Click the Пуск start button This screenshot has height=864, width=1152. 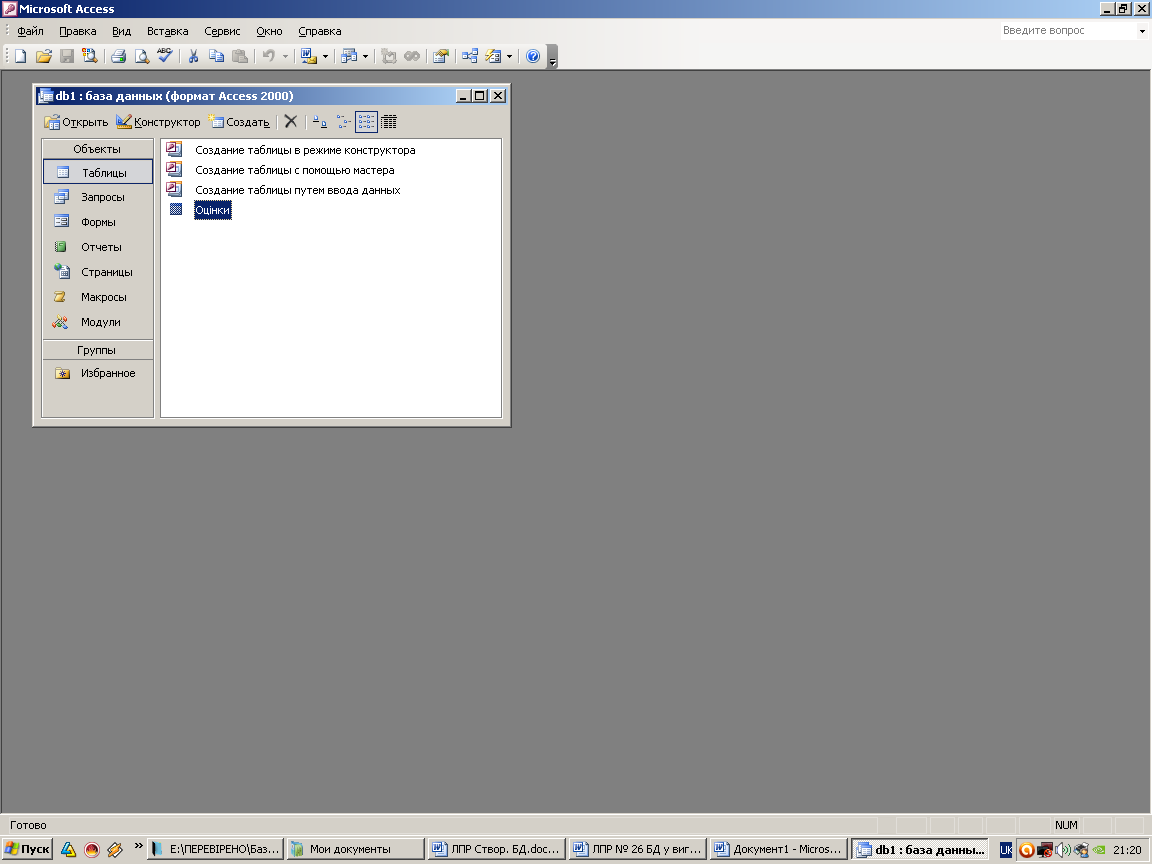click(x=28, y=849)
